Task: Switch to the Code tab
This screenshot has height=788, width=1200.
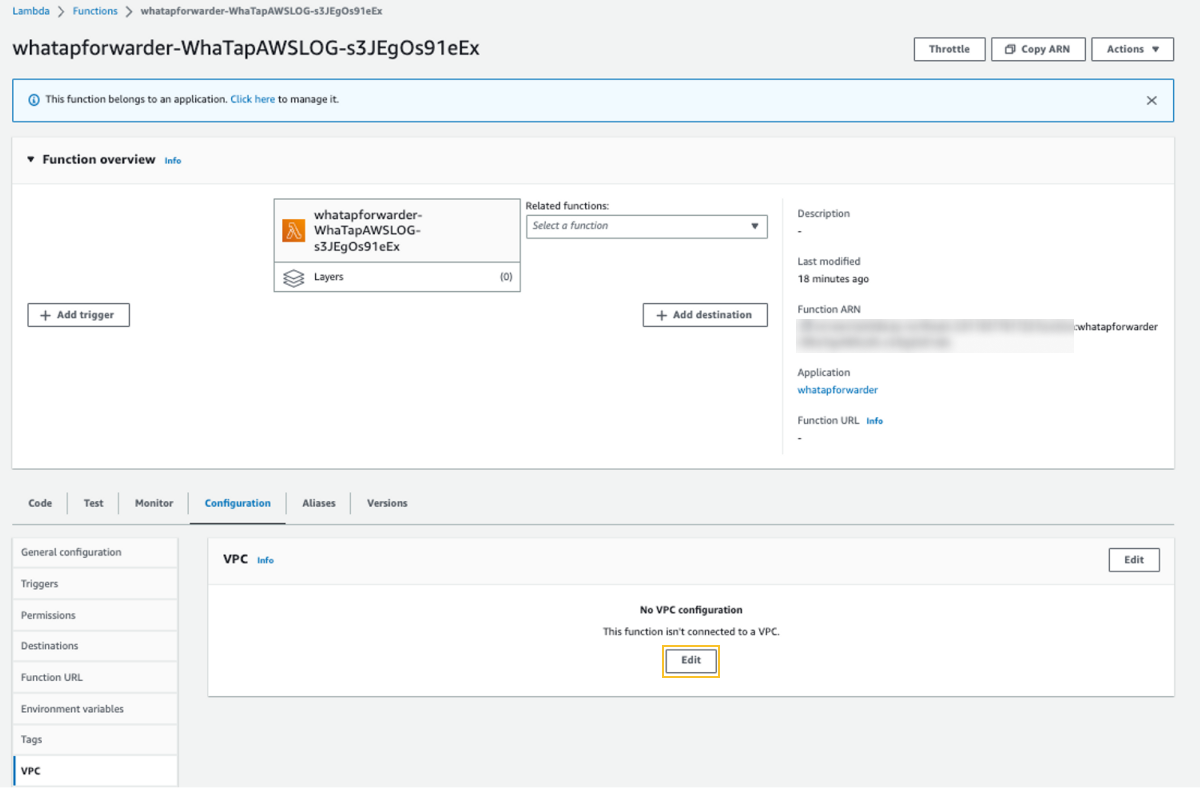Action: click(40, 503)
